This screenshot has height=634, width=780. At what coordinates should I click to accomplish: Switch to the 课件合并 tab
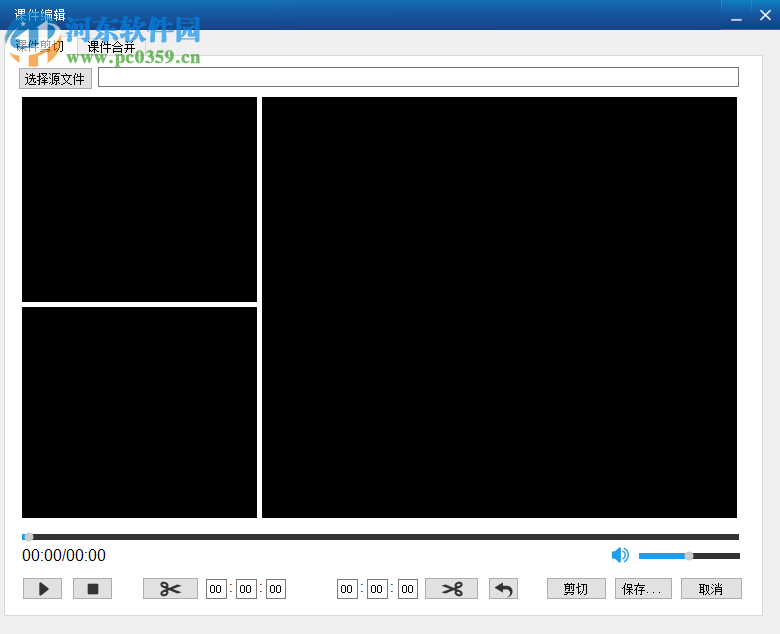click(111, 47)
